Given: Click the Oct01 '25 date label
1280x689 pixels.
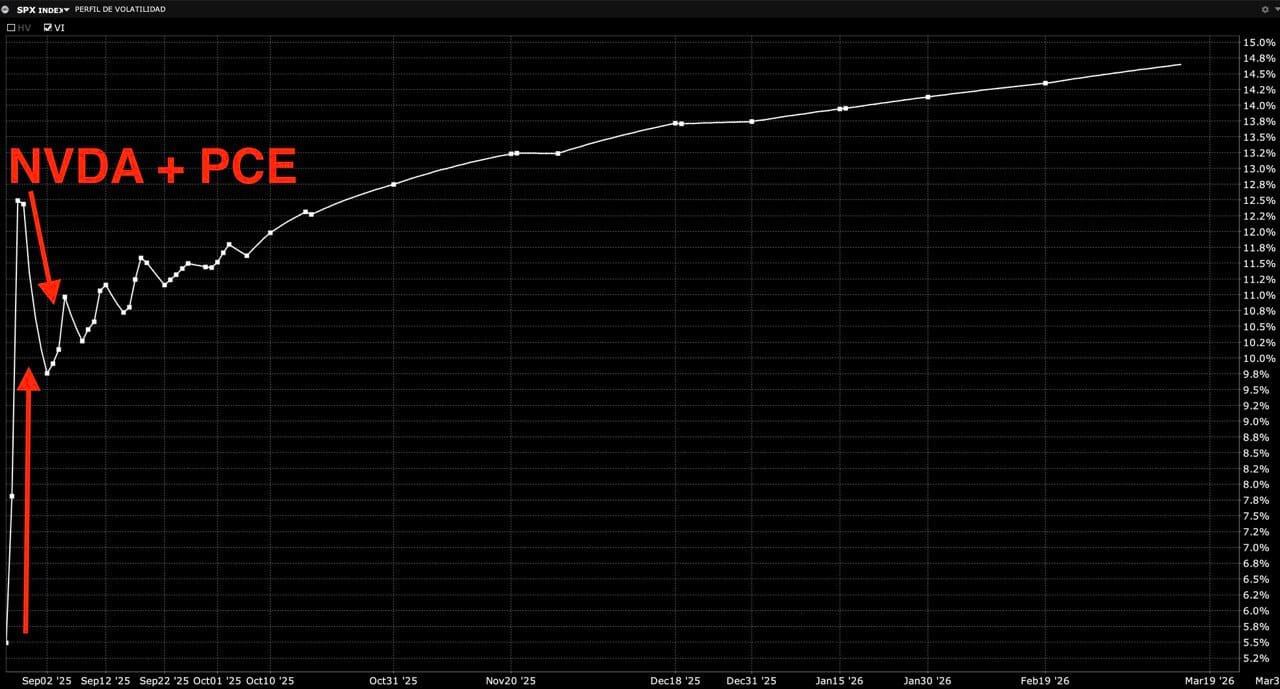Looking at the screenshot, I should pyautogui.click(x=217, y=680).
